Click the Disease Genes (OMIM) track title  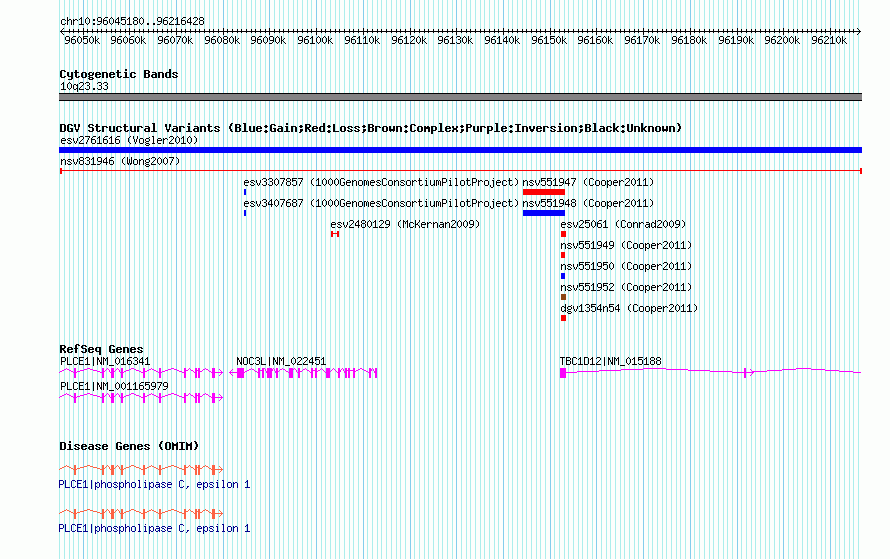click(129, 446)
